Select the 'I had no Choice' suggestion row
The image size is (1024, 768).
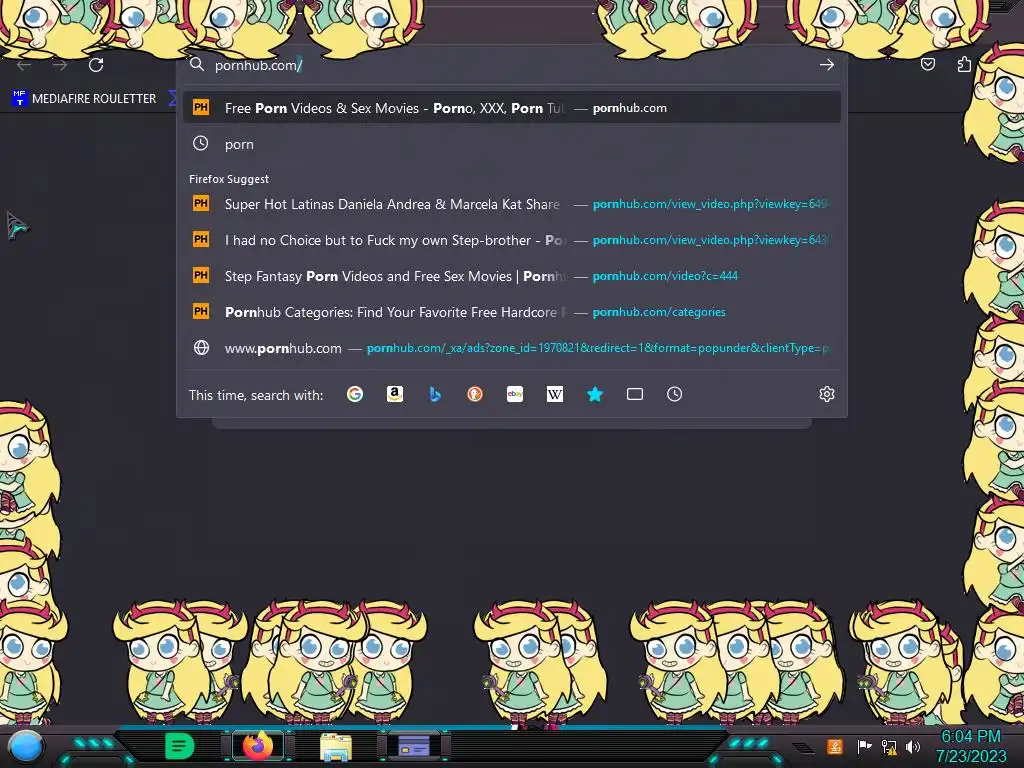[512, 240]
